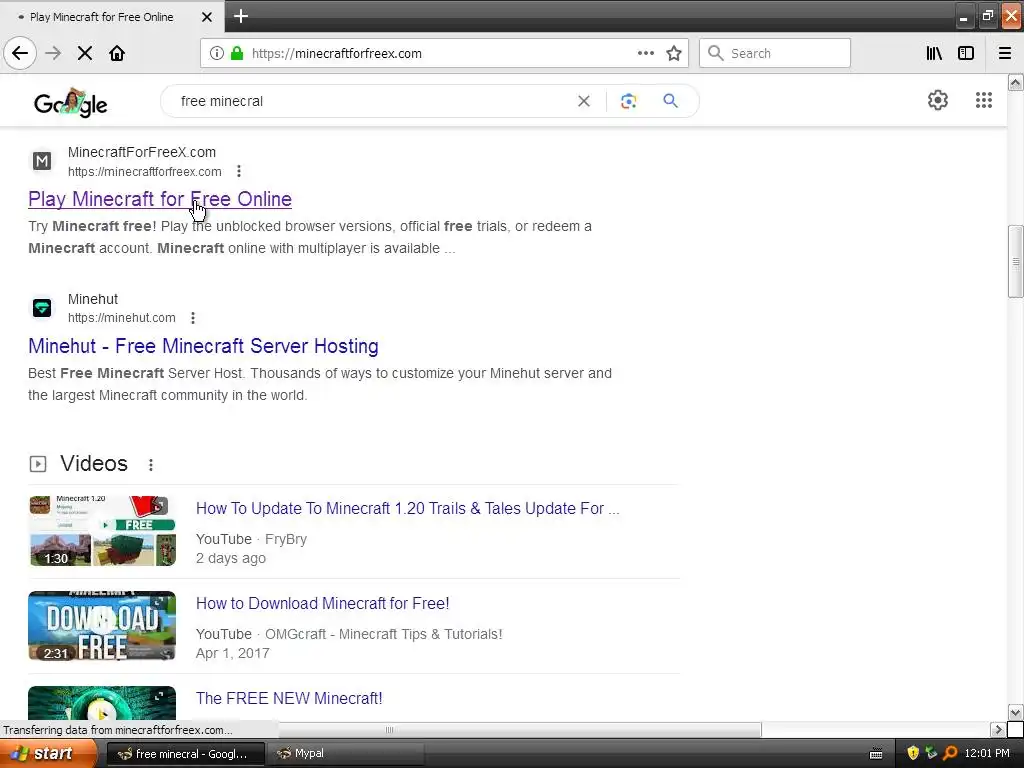Select the Play Minecraft for Free Online tab
Screen dimensions: 1024x768
[111, 17]
